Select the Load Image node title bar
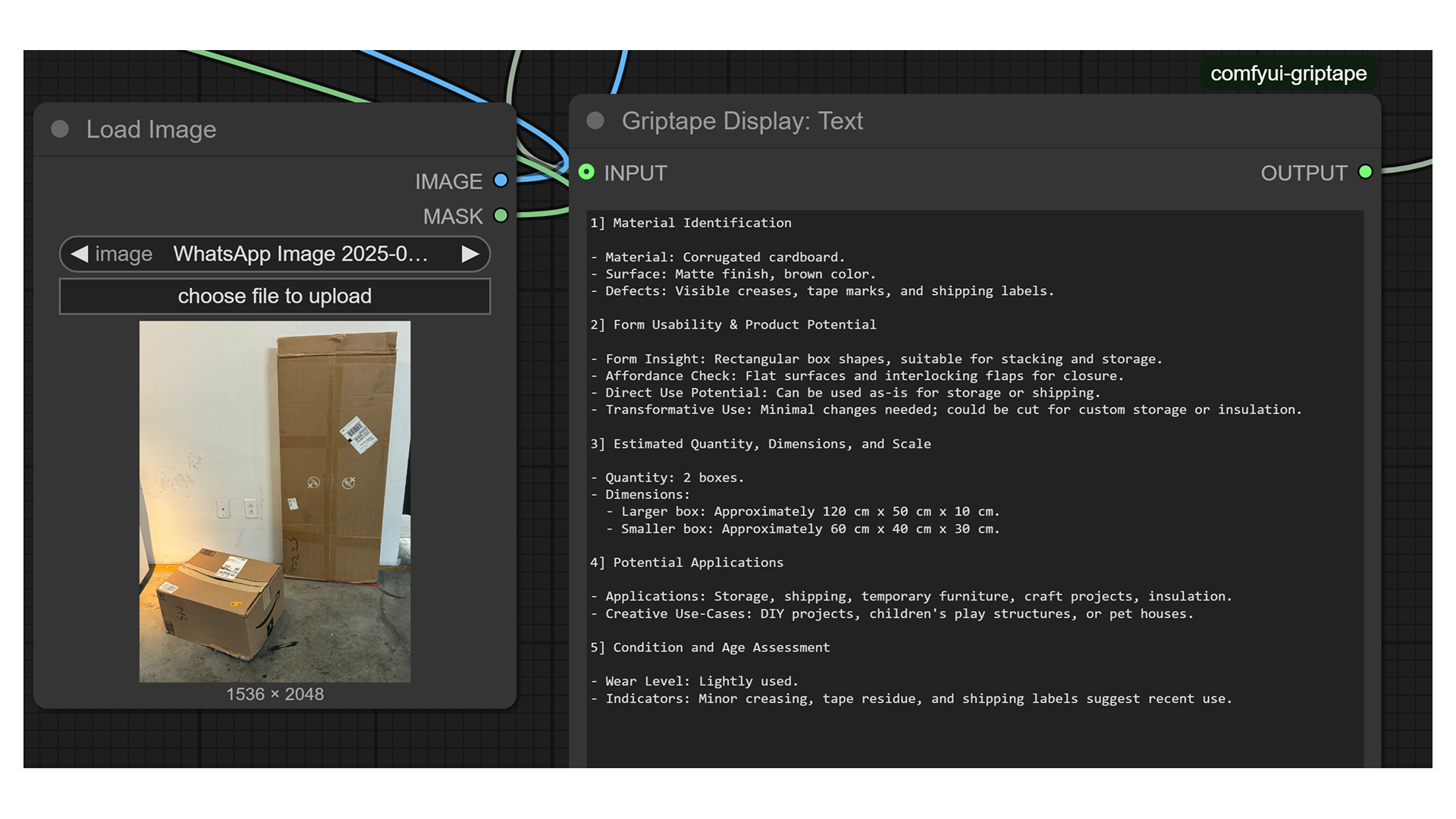Image resolution: width=1456 pixels, height=819 pixels. [x=303, y=130]
